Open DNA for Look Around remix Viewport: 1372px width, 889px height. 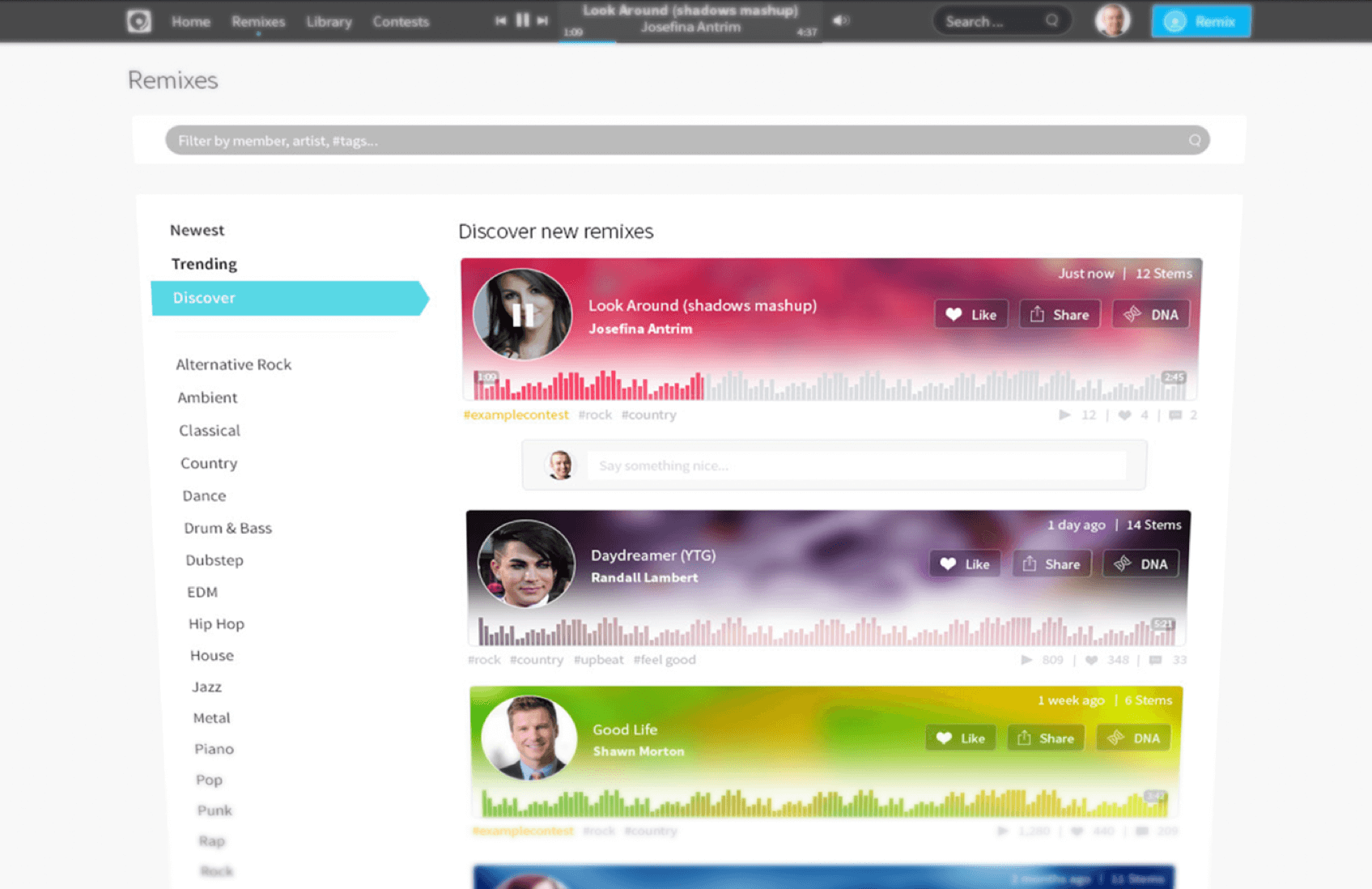pyautogui.click(x=1151, y=315)
